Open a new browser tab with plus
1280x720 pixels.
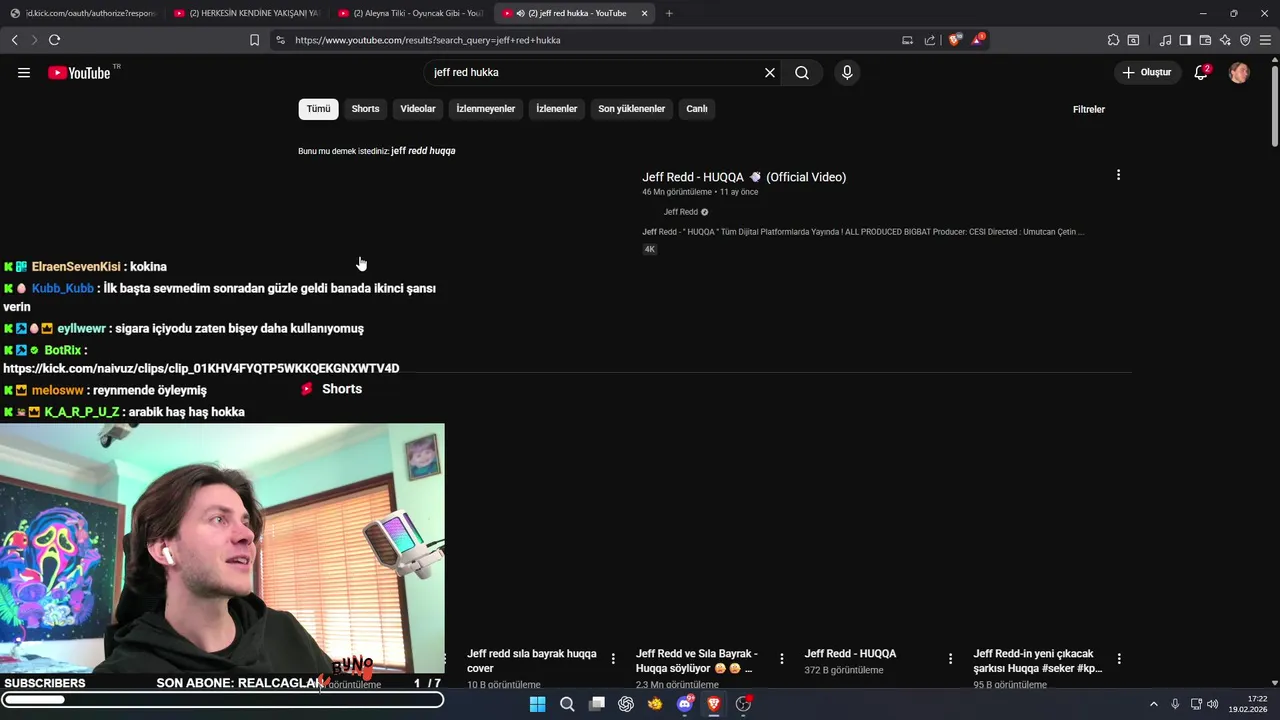pyautogui.click(x=669, y=13)
